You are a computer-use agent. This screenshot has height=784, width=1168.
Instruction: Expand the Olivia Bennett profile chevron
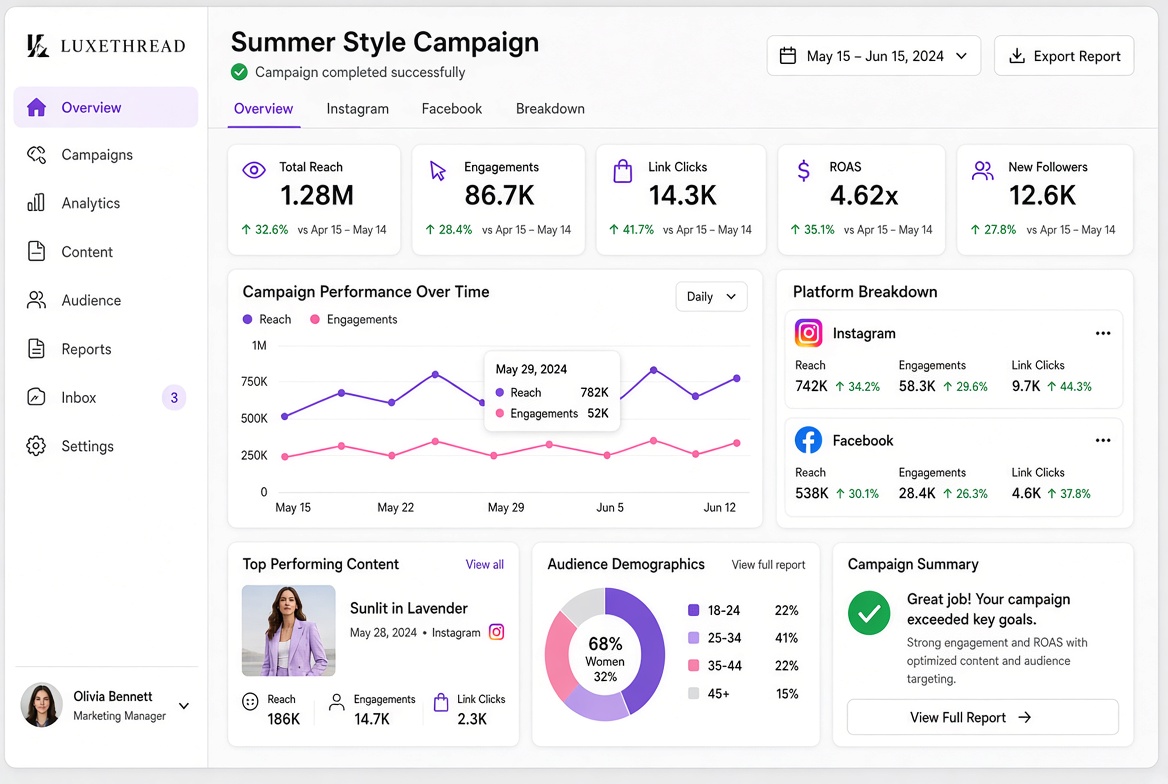pyautogui.click(x=184, y=705)
